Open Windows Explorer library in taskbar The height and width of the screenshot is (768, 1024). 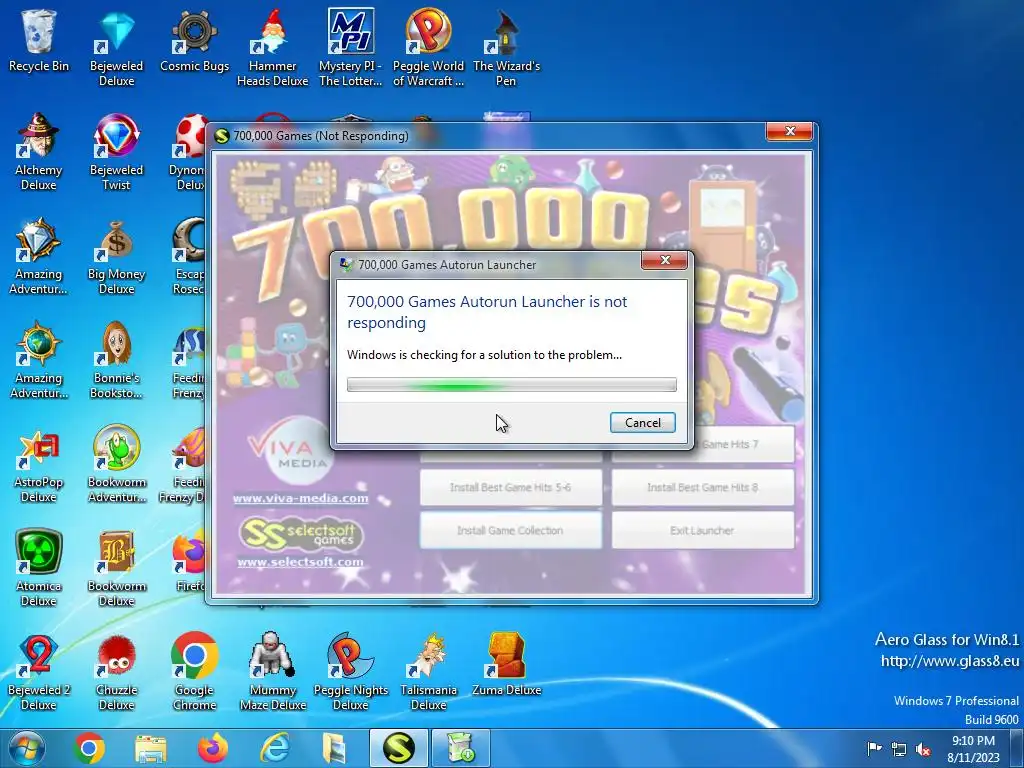[x=151, y=748]
